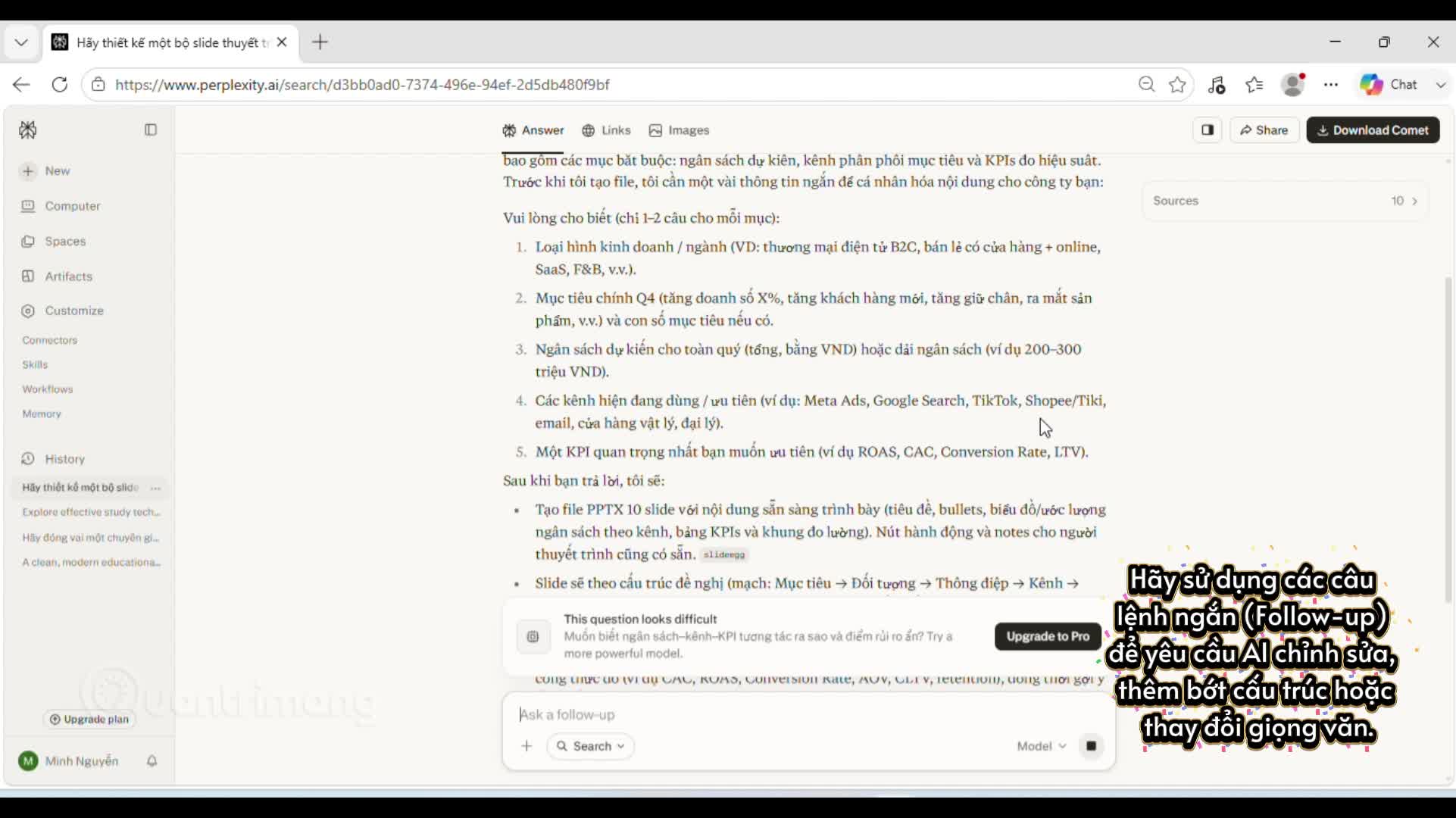Open the browser profile avatar
Screen dimensions: 1456x818
pos(1293,85)
